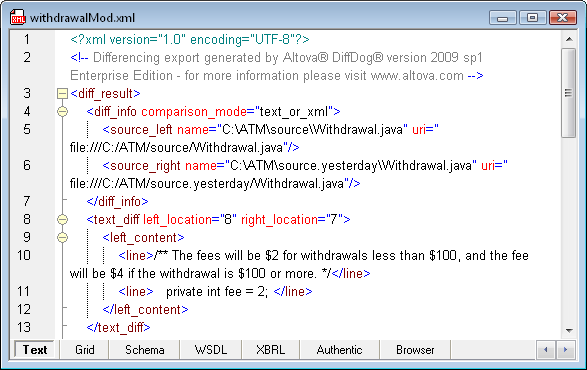Collapse the diff_info node on line 4

click(x=63, y=112)
